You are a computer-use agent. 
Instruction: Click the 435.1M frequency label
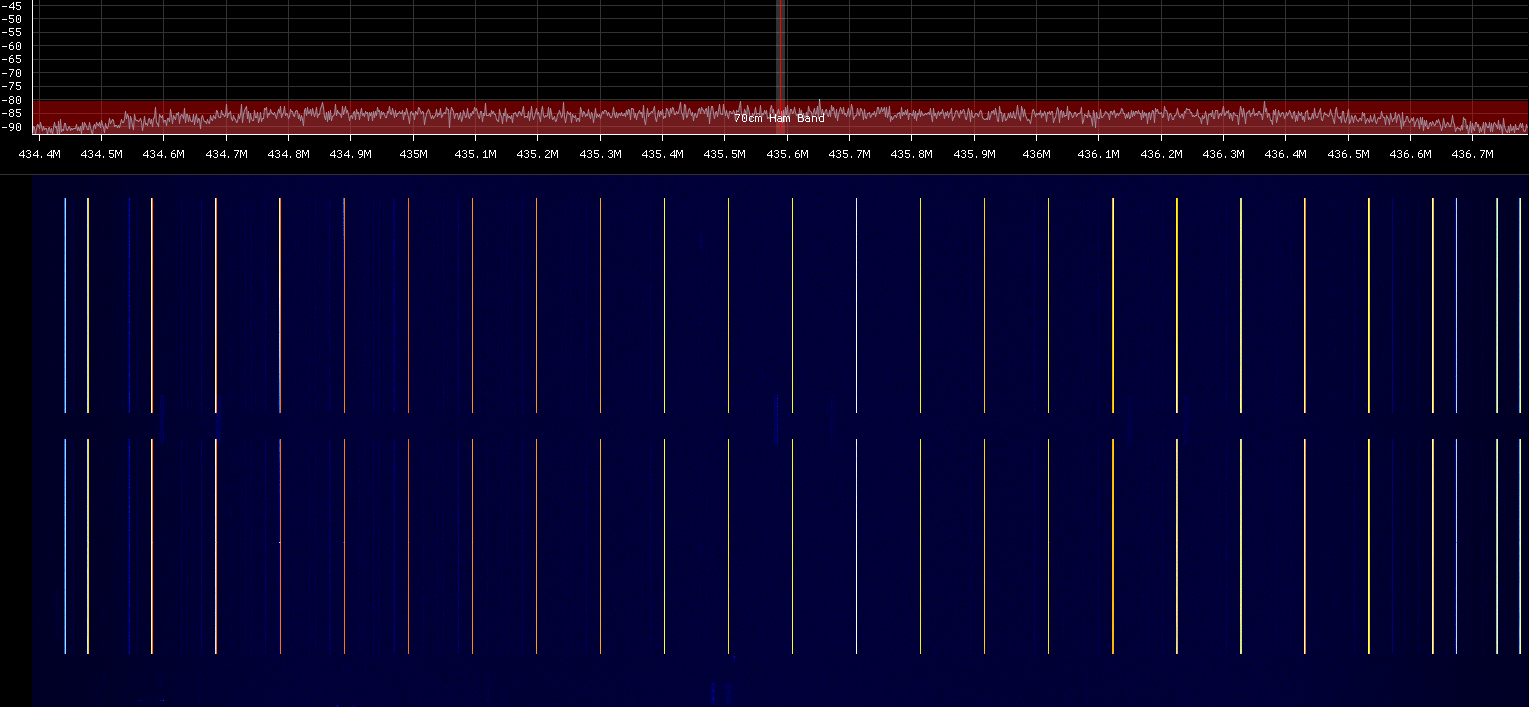coord(476,155)
